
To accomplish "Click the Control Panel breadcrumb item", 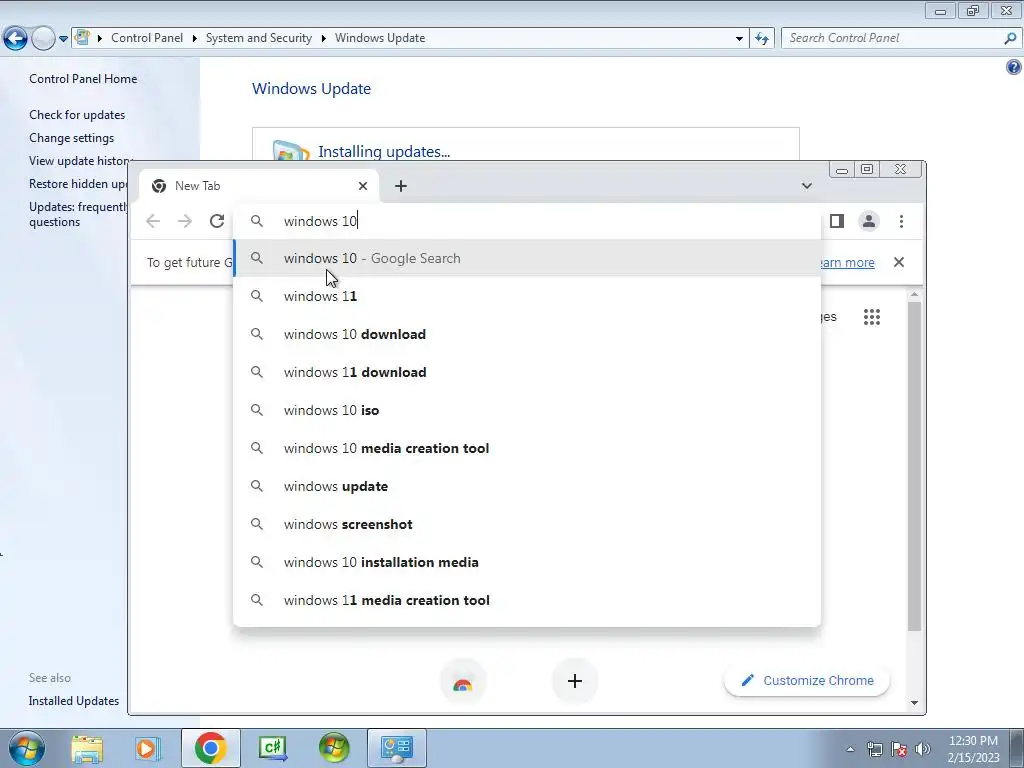I will point(147,38).
